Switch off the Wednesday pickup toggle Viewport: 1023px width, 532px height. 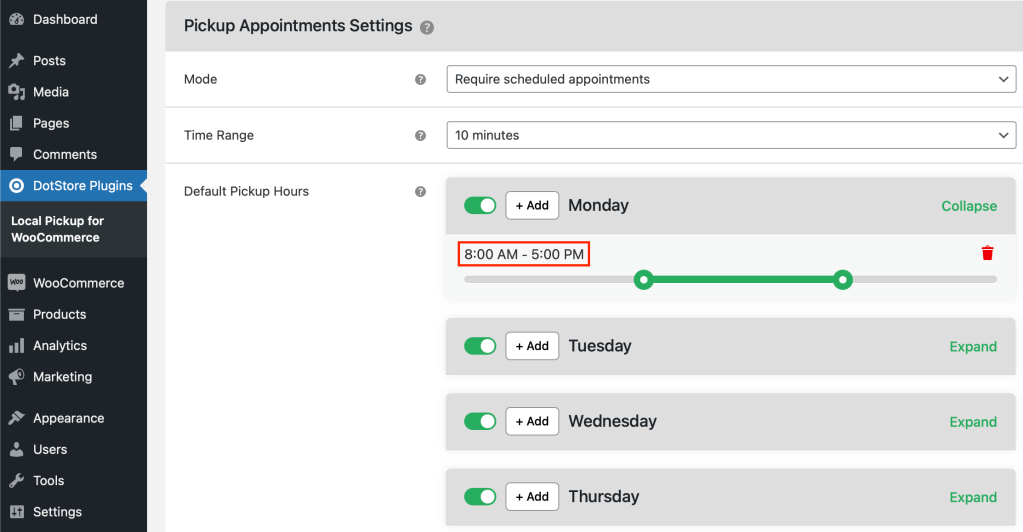pos(480,421)
